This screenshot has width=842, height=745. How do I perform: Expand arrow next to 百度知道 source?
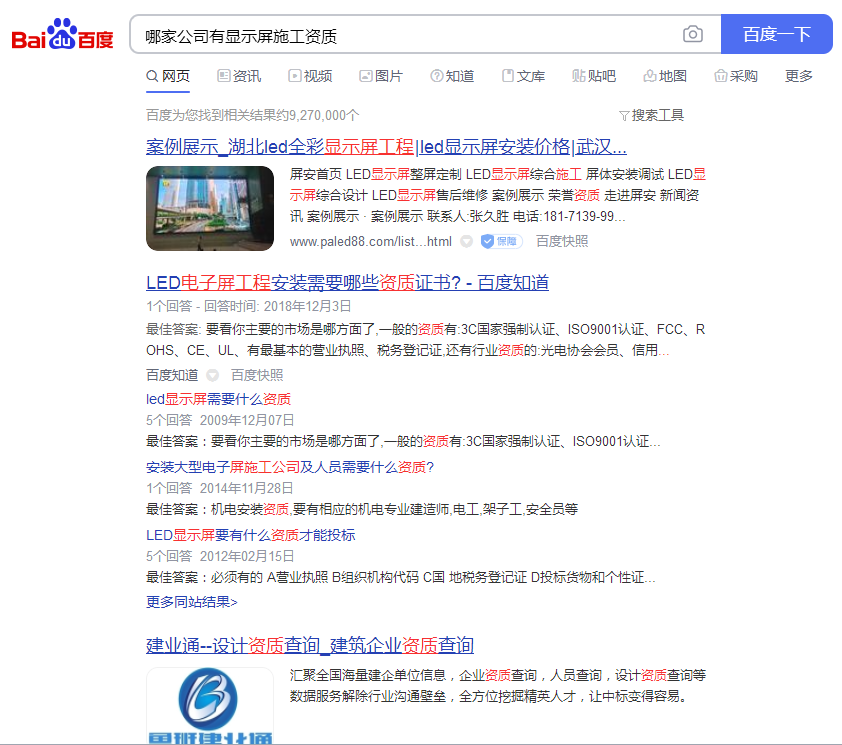coord(213,375)
